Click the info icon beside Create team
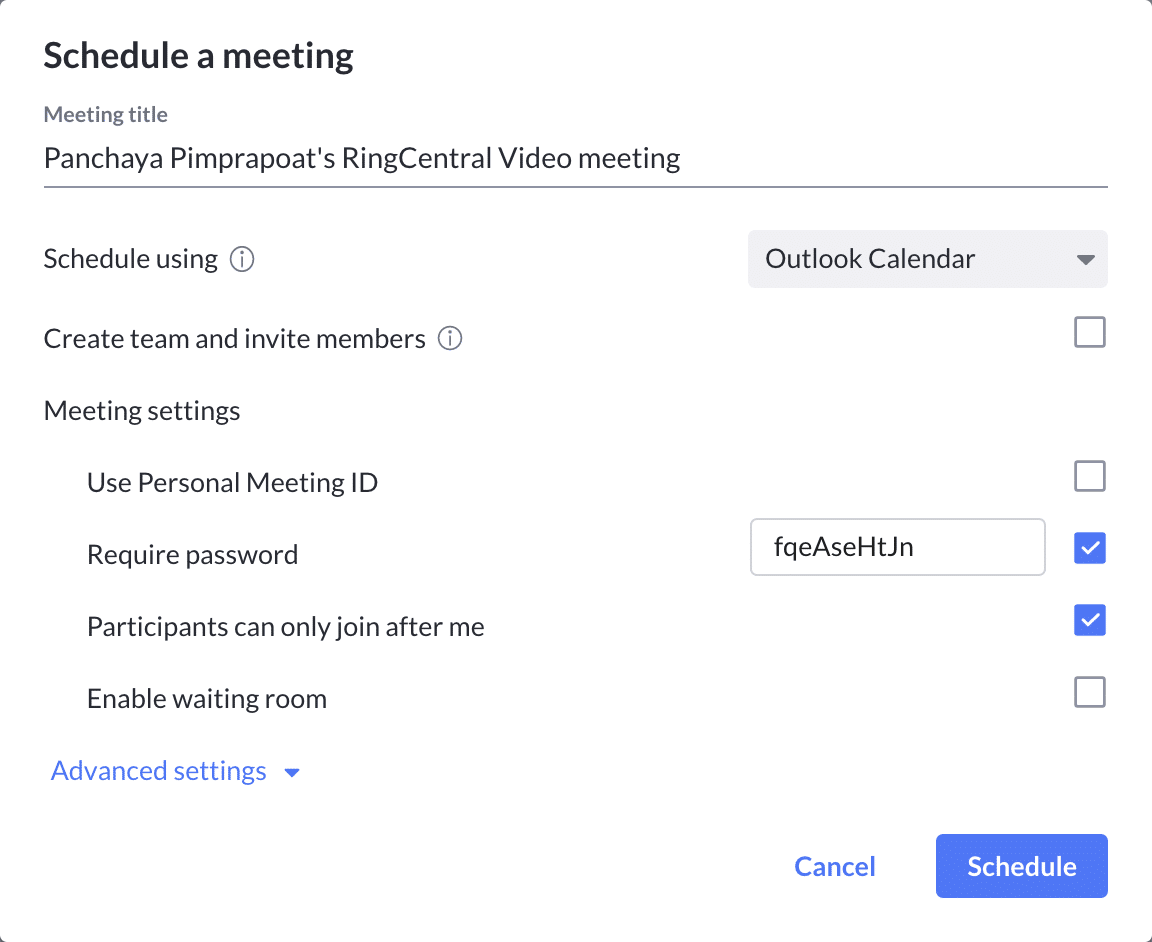1152x942 pixels. [x=450, y=340]
